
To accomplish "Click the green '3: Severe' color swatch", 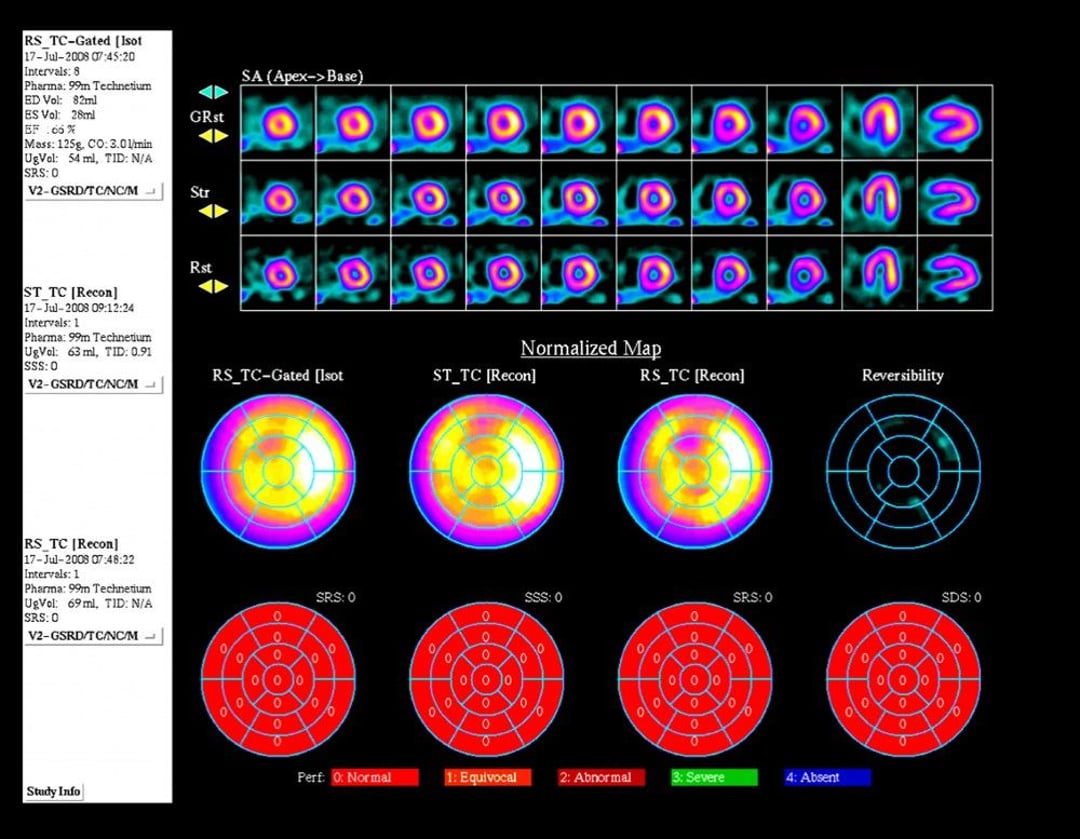I will 713,777.
